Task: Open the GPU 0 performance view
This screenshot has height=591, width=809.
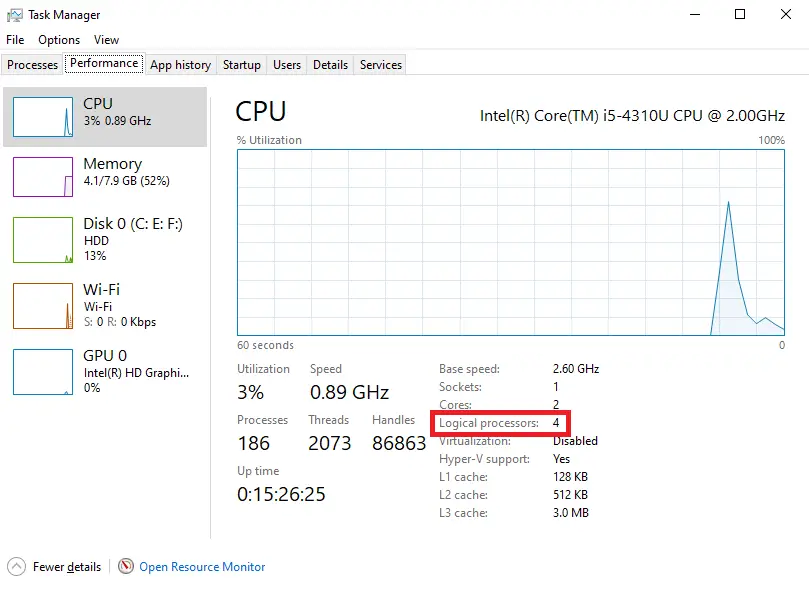Action: [105, 372]
